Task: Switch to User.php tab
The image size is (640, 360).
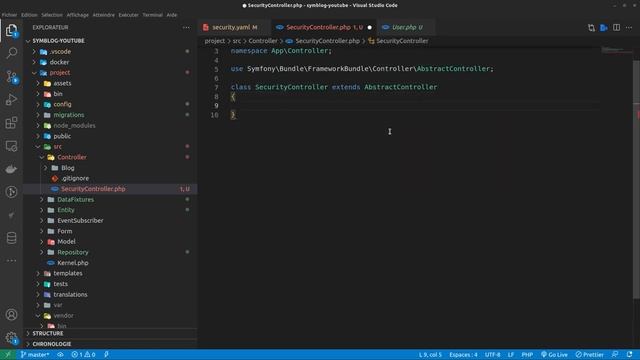Action: [x=407, y=27]
